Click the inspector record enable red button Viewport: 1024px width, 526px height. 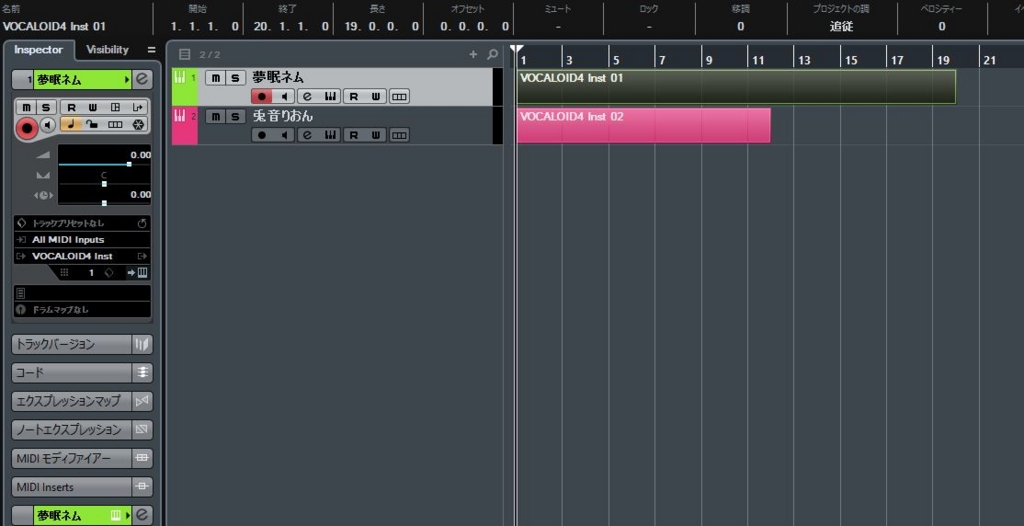click(x=27, y=129)
